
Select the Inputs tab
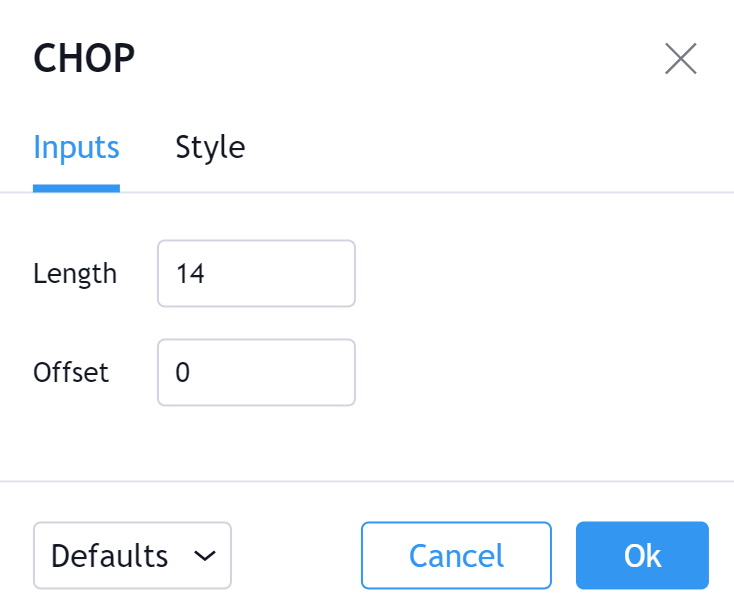tap(76, 148)
